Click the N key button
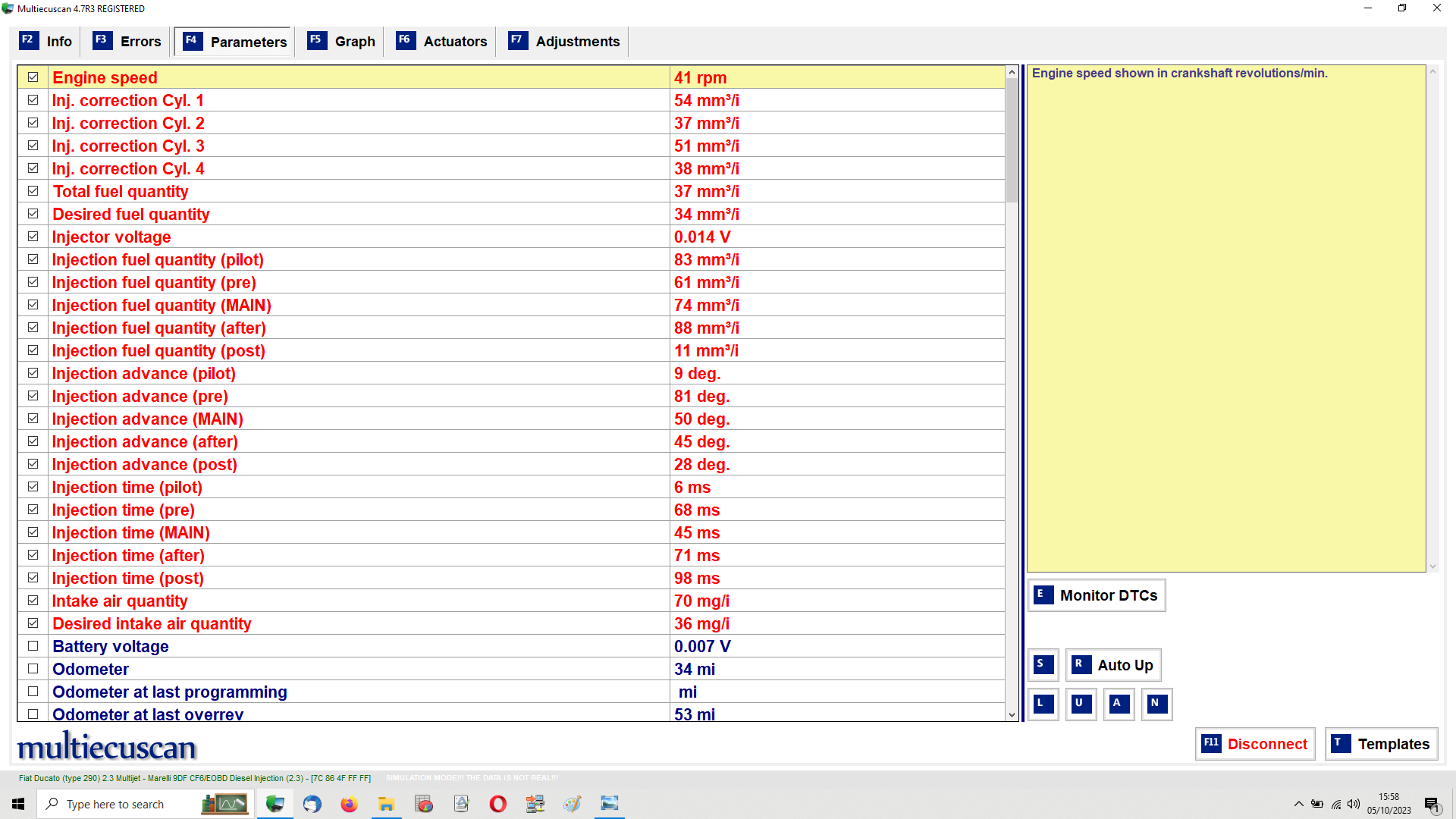Image resolution: width=1456 pixels, height=819 pixels. pyautogui.click(x=1156, y=704)
